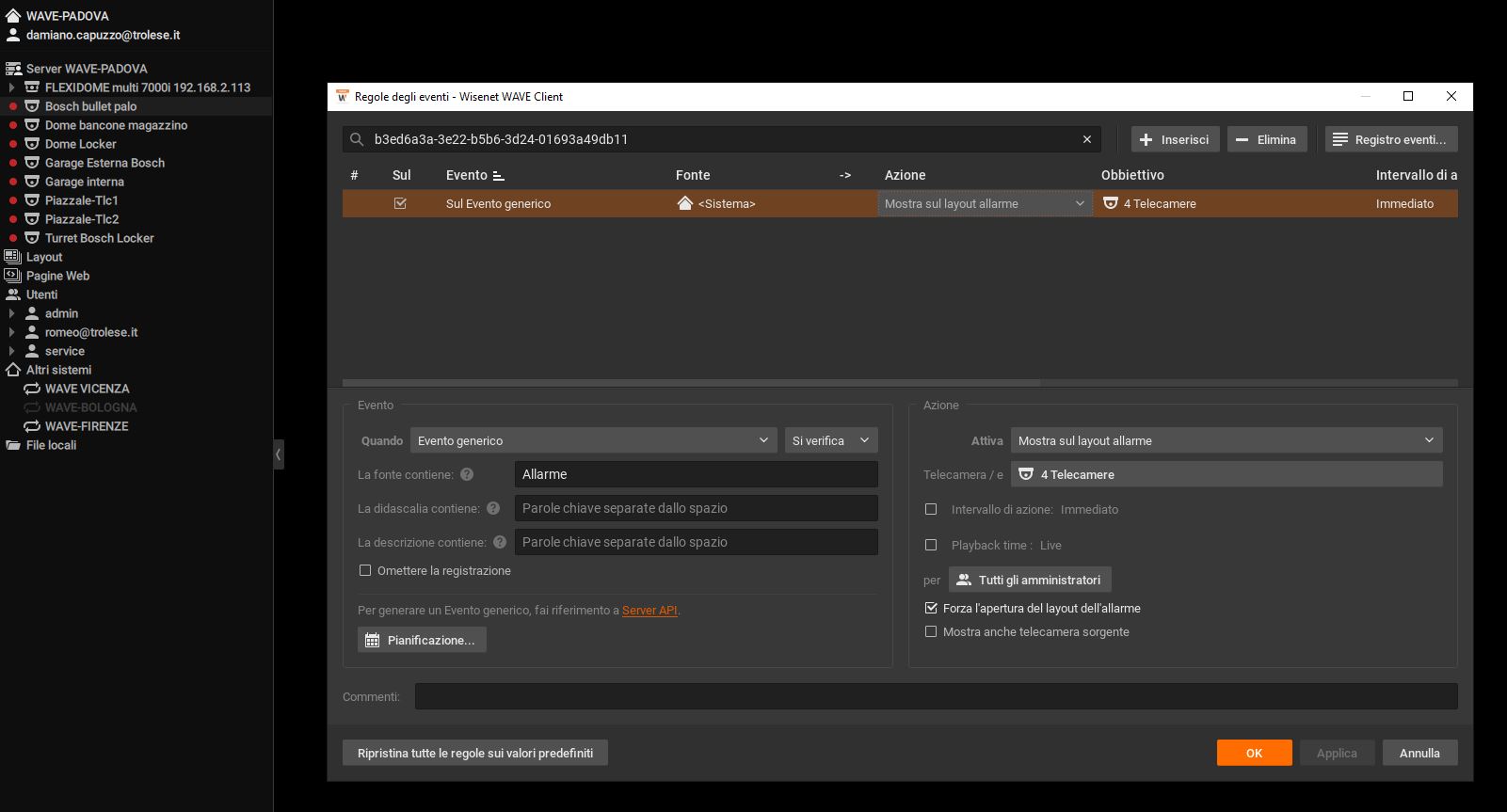Screen dimensions: 1507x812
Task: Click help icon next to La descrizione contiene
Action: click(500, 543)
